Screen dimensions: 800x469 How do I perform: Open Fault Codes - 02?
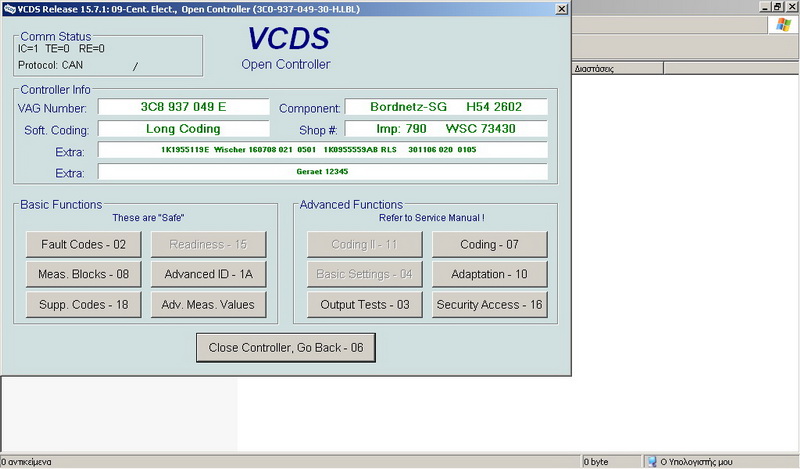pyautogui.click(x=84, y=244)
